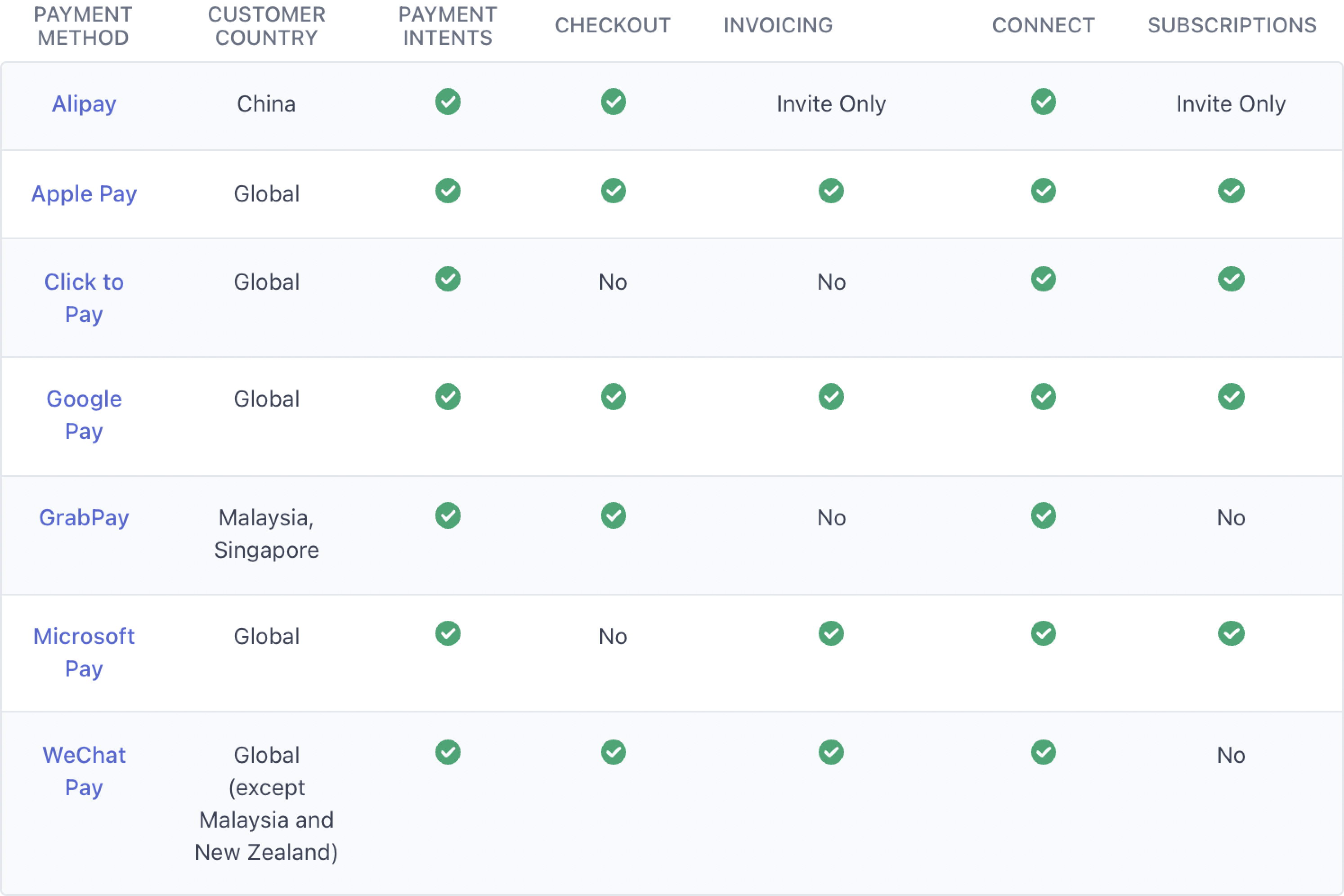Click Apple Pay's Payment Intents checkmark
The width and height of the screenshot is (1344, 896).
coord(448,191)
